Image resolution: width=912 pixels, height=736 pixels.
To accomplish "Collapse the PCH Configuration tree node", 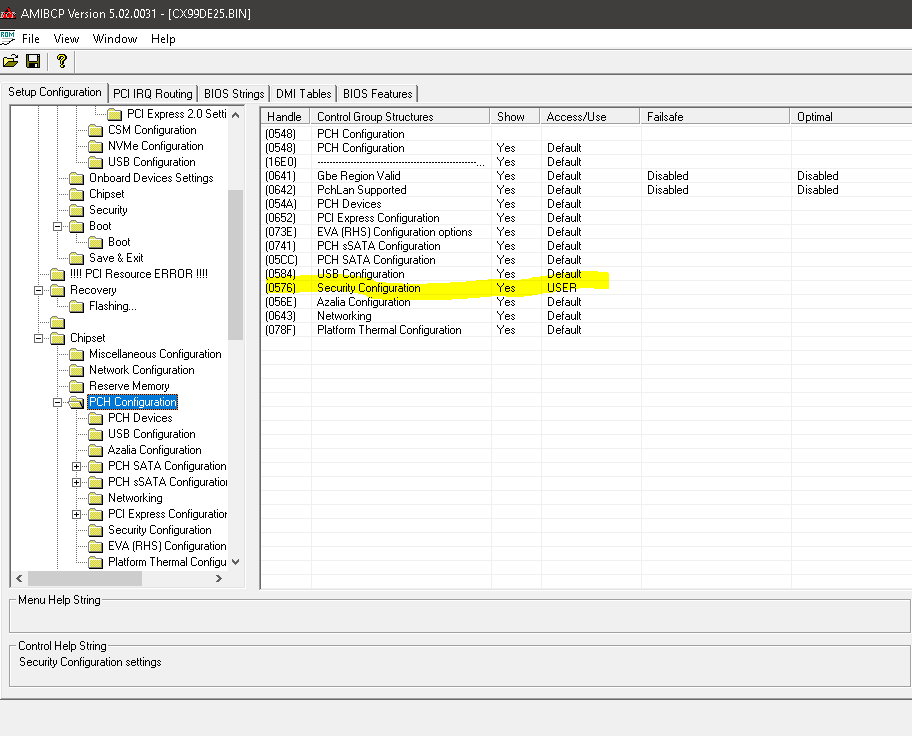I will point(57,403).
